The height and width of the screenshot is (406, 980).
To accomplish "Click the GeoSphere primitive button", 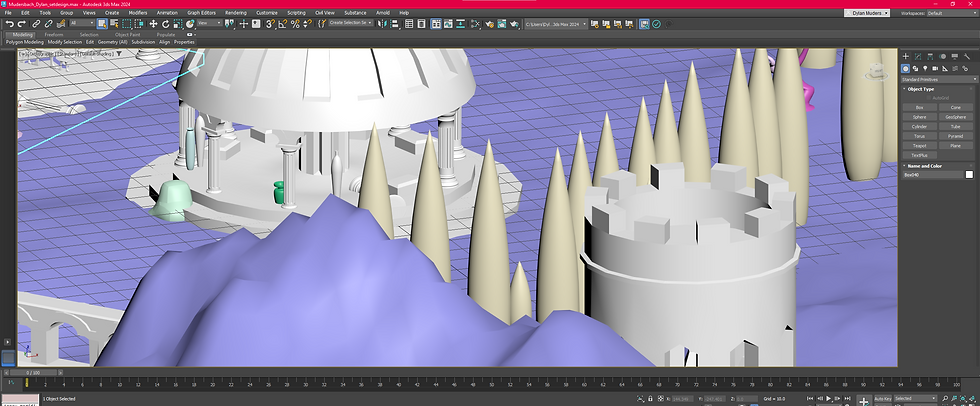I will 955,116.
